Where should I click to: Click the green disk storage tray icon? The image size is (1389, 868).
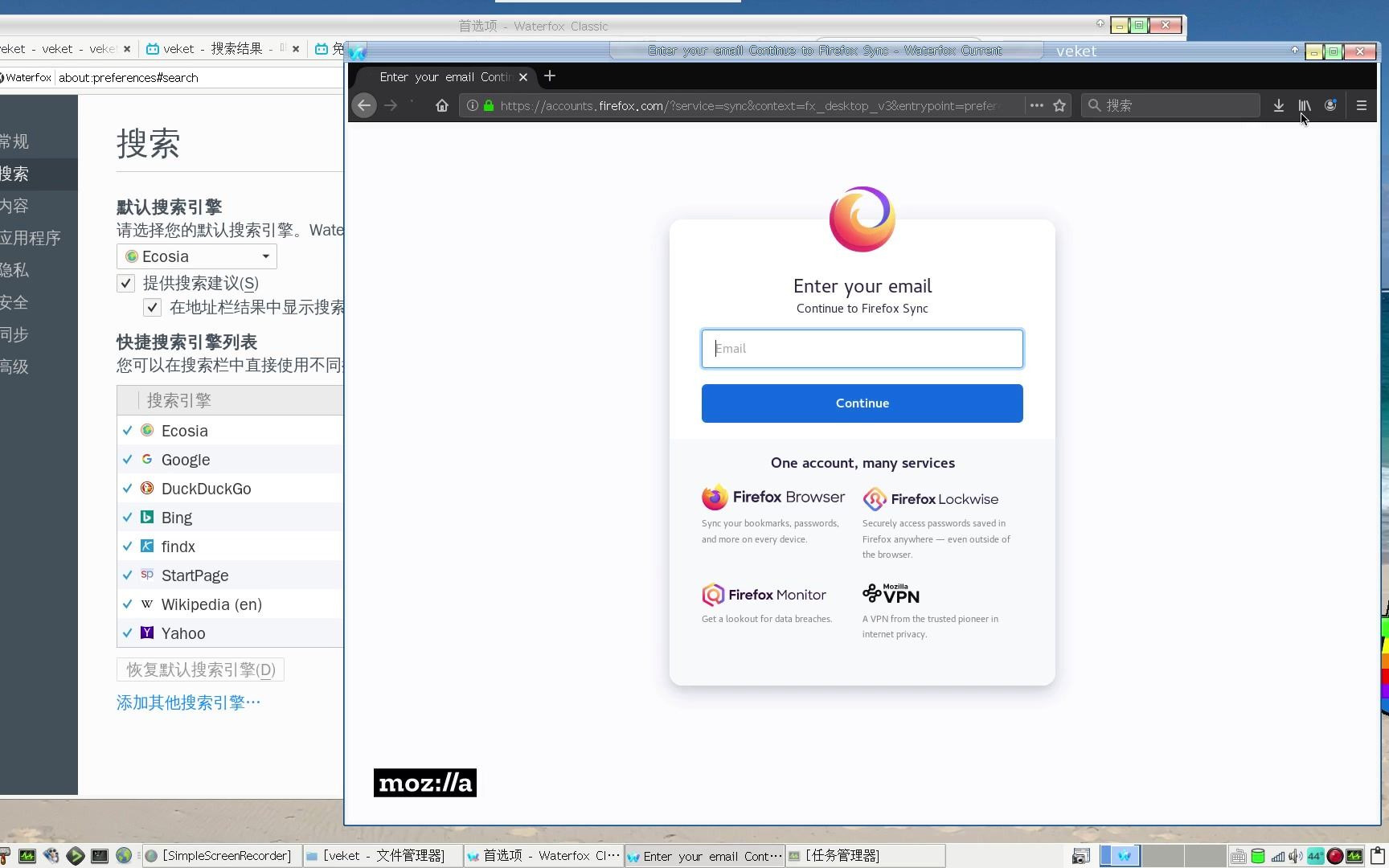click(1258, 856)
